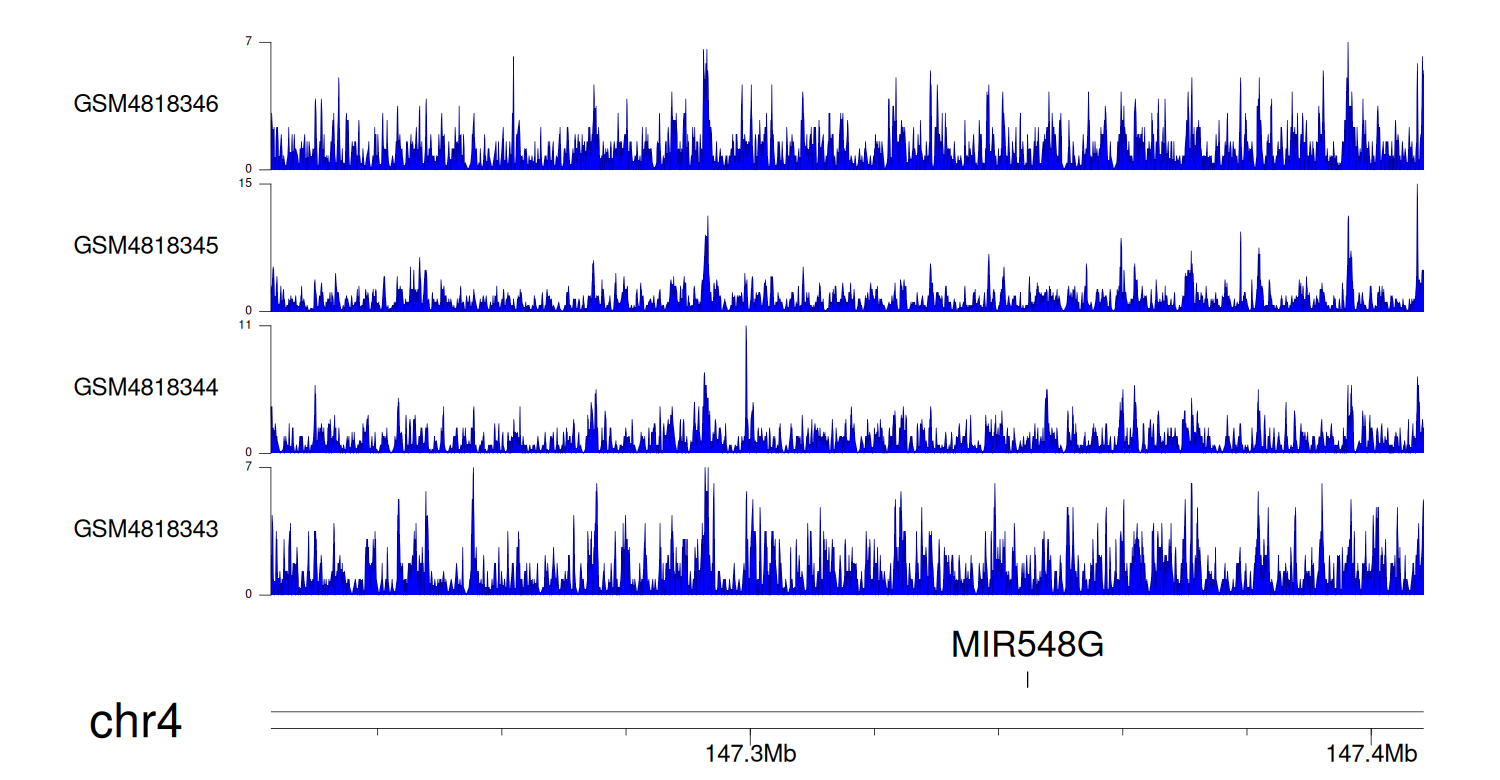Click the MIR548G gene label
The height and width of the screenshot is (780, 1500).
pyautogui.click(x=1027, y=646)
